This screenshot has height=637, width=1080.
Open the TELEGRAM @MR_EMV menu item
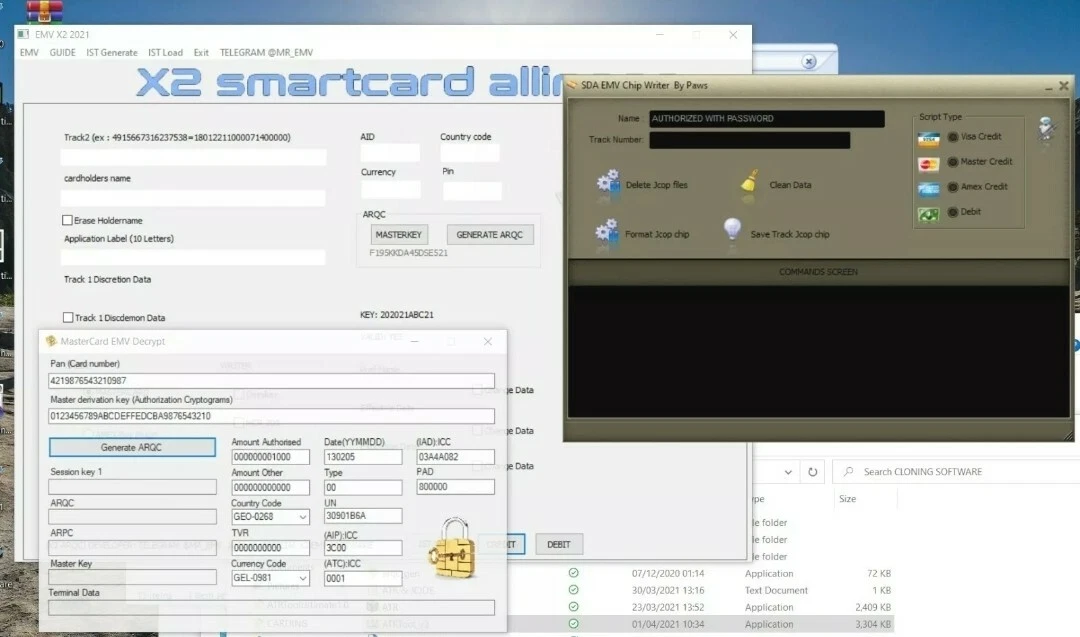(266, 52)
